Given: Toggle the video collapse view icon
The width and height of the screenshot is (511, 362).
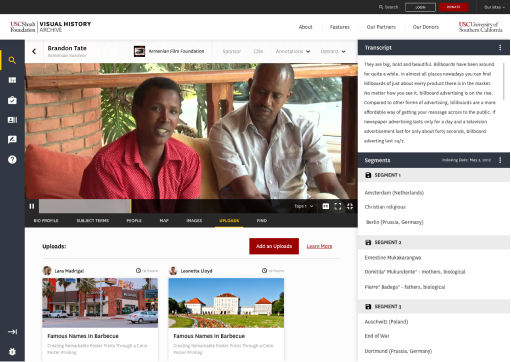Looking at the screenshot, I should click(x=350, y=206).
